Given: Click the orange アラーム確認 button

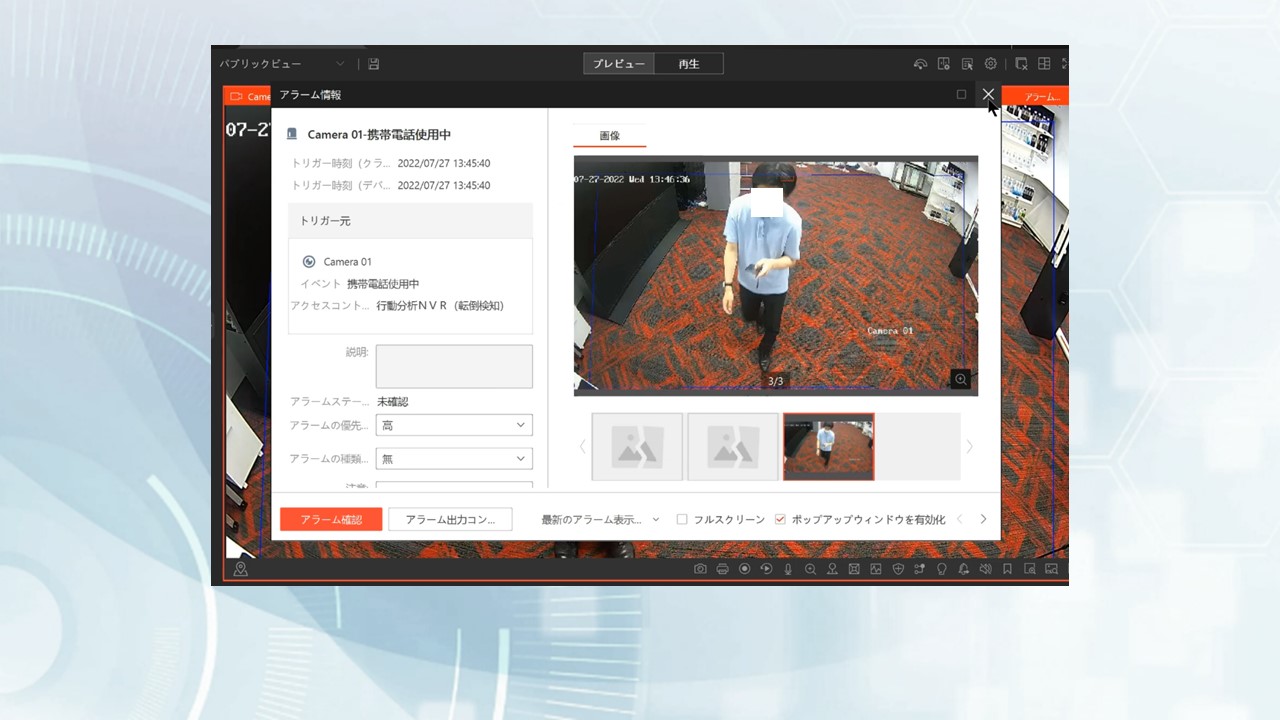Looking at the screenshot, I should (331, 520).
